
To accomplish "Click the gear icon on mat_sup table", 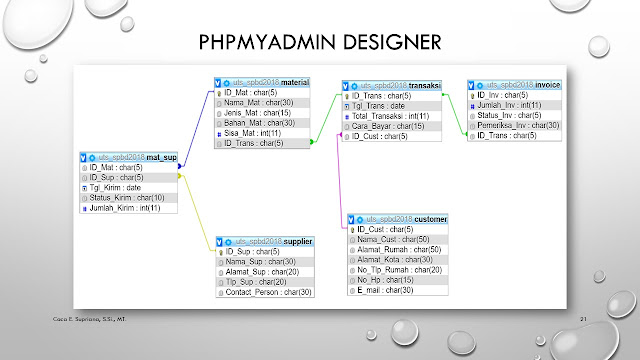I will click(x=92, y=158).
